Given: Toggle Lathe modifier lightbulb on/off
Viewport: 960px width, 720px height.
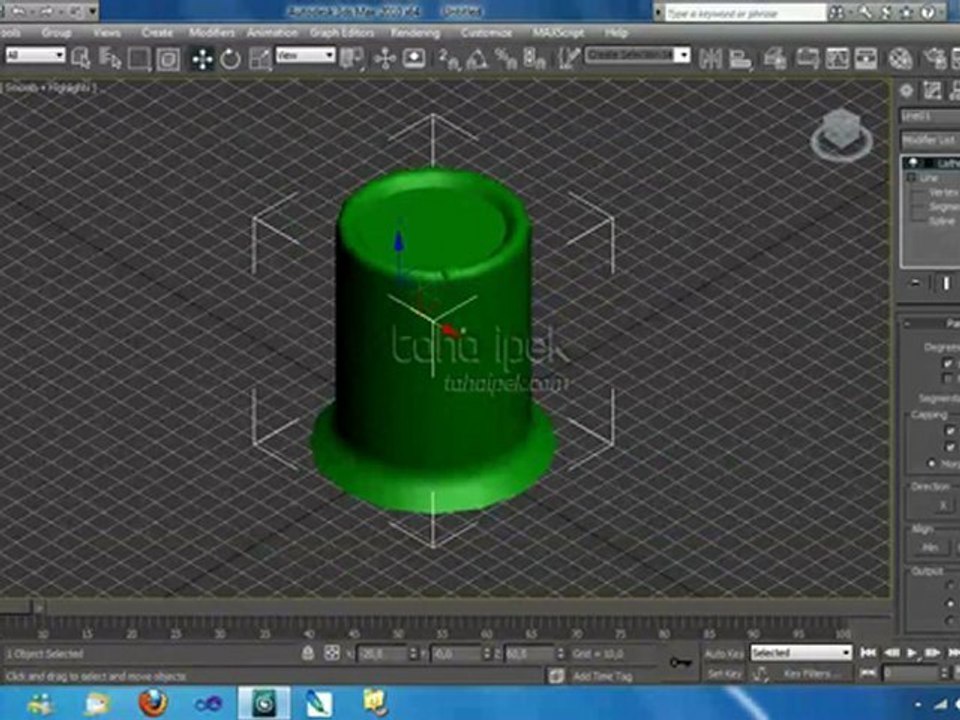Looking at the screenshot, I should [x=913, y=163].
